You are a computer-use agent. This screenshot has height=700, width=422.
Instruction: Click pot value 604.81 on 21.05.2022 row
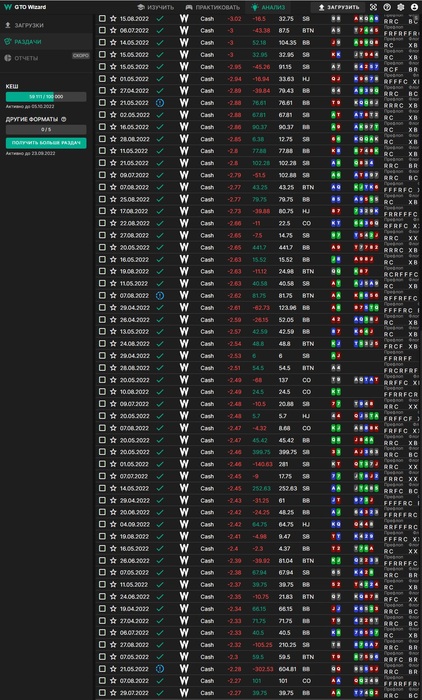tap(287, 669)
